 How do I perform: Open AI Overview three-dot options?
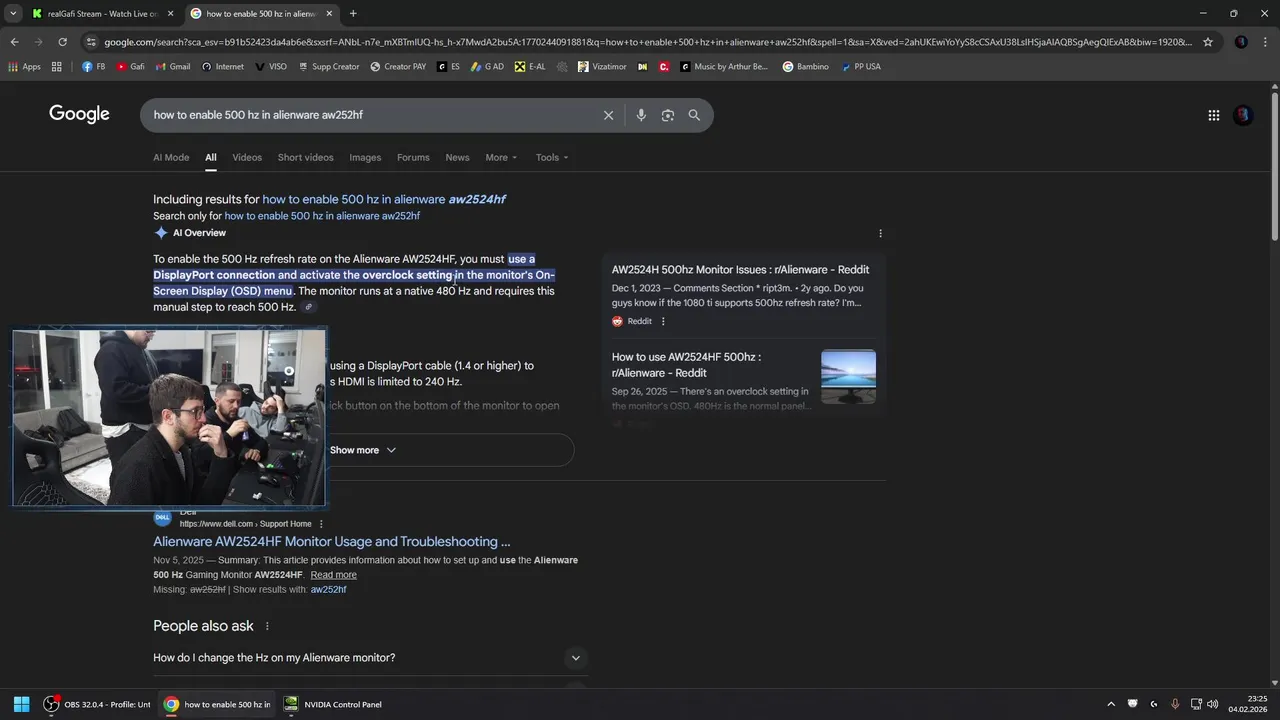click(x=880, y=233)
